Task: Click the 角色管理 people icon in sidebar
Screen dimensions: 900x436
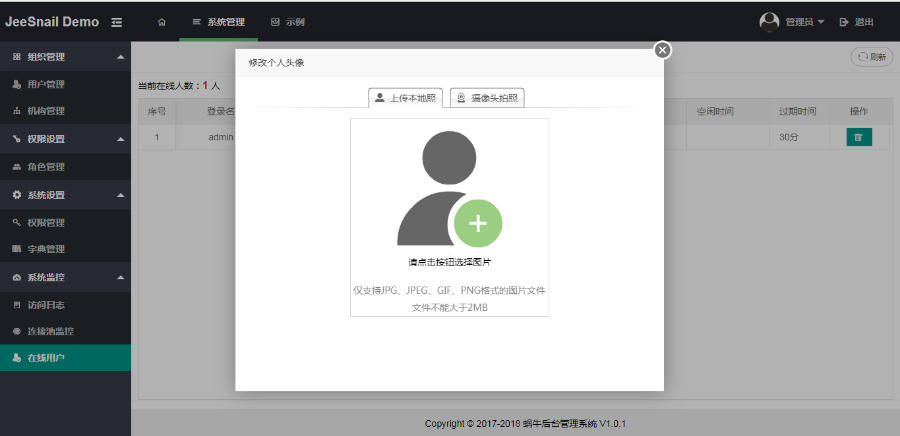Action: (x=17, y=167)
